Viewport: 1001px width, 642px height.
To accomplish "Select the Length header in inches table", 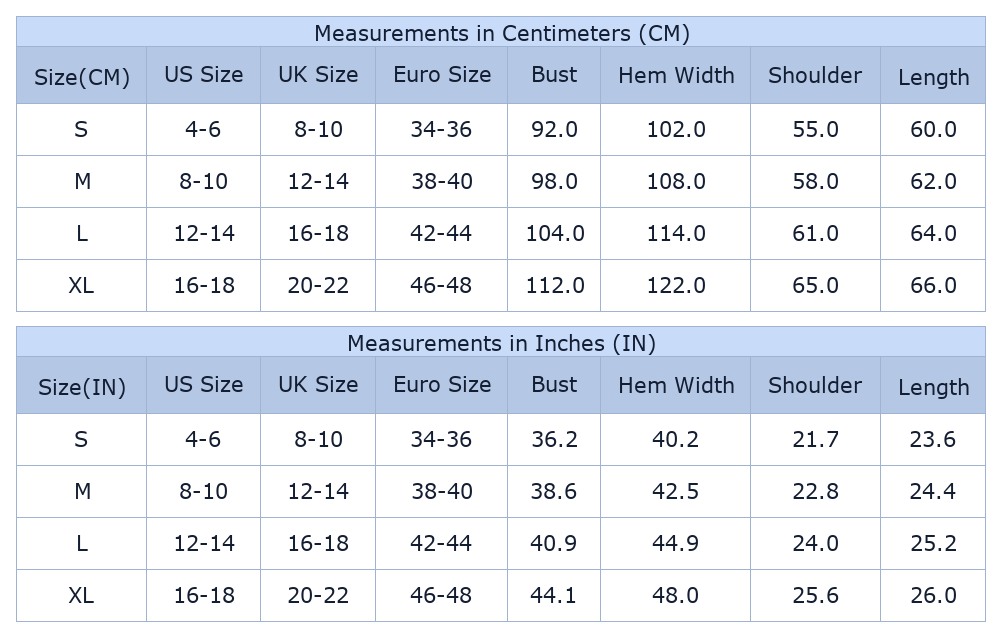I will 933,387.
